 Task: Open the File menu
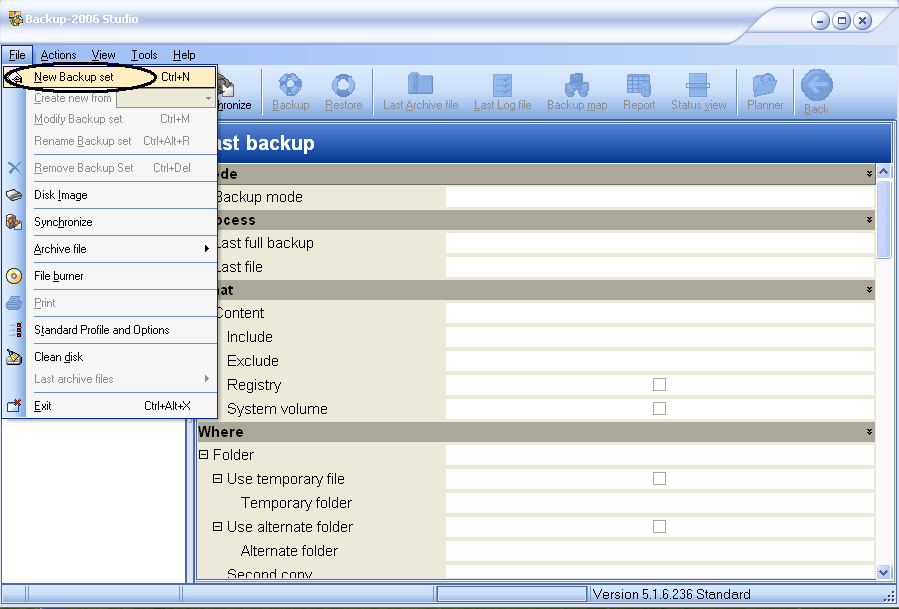pos(17,55)
